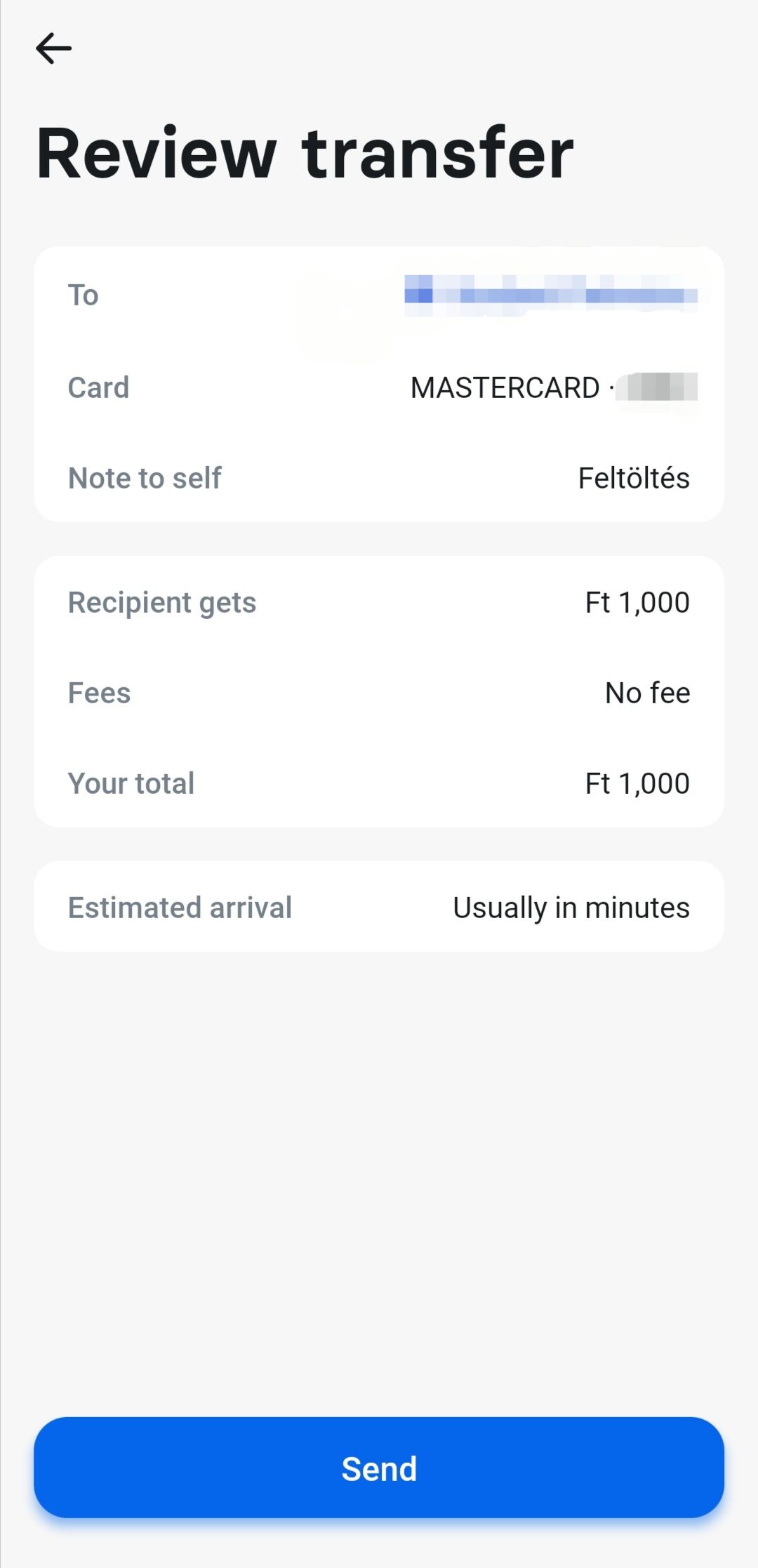This screenshot has height=1568, width=758.
Task: Tap the 'Note to self' label
Action: point(145,478)
